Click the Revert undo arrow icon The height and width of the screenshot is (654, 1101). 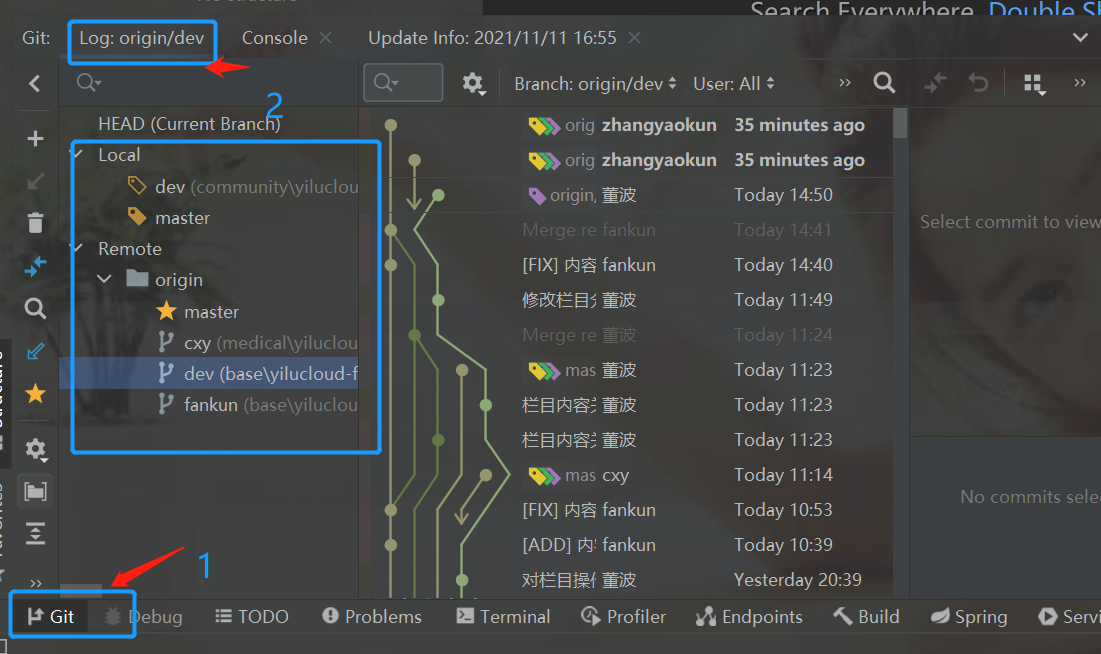978,84
